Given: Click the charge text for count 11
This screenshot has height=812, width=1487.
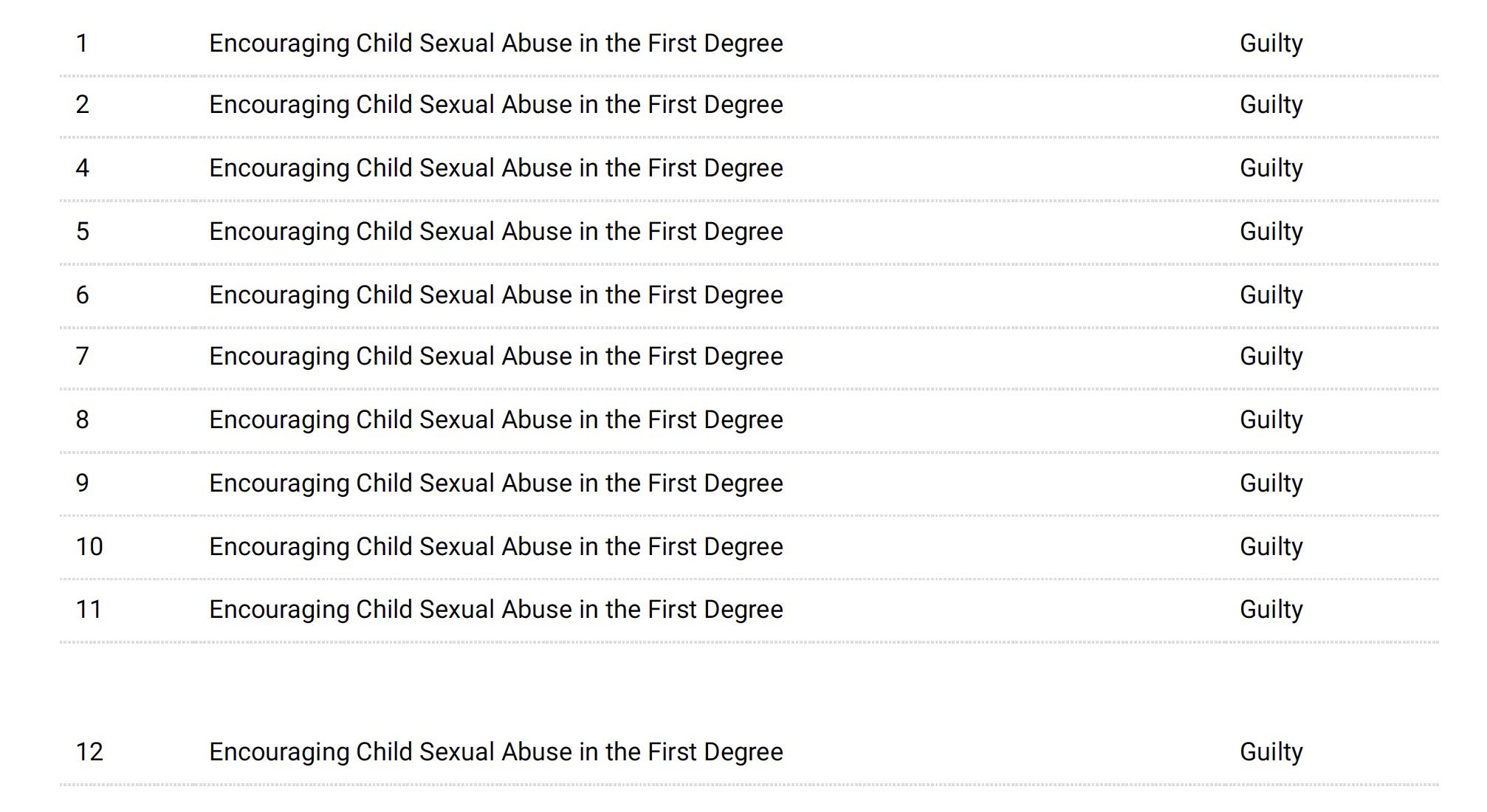Looking at the screenshot, I should tap(495, 610).
